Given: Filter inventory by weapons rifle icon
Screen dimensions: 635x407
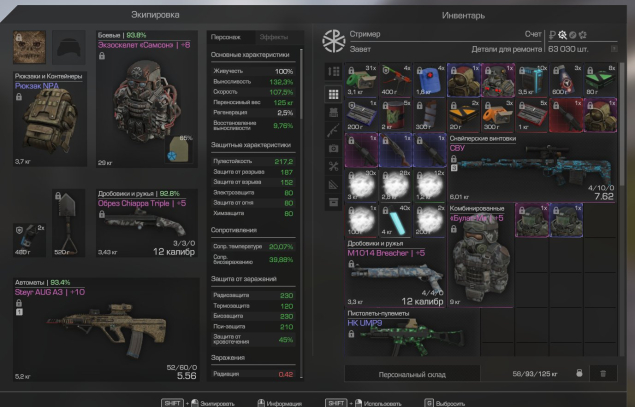Looking at the screenshot, I should pos(333,130).
